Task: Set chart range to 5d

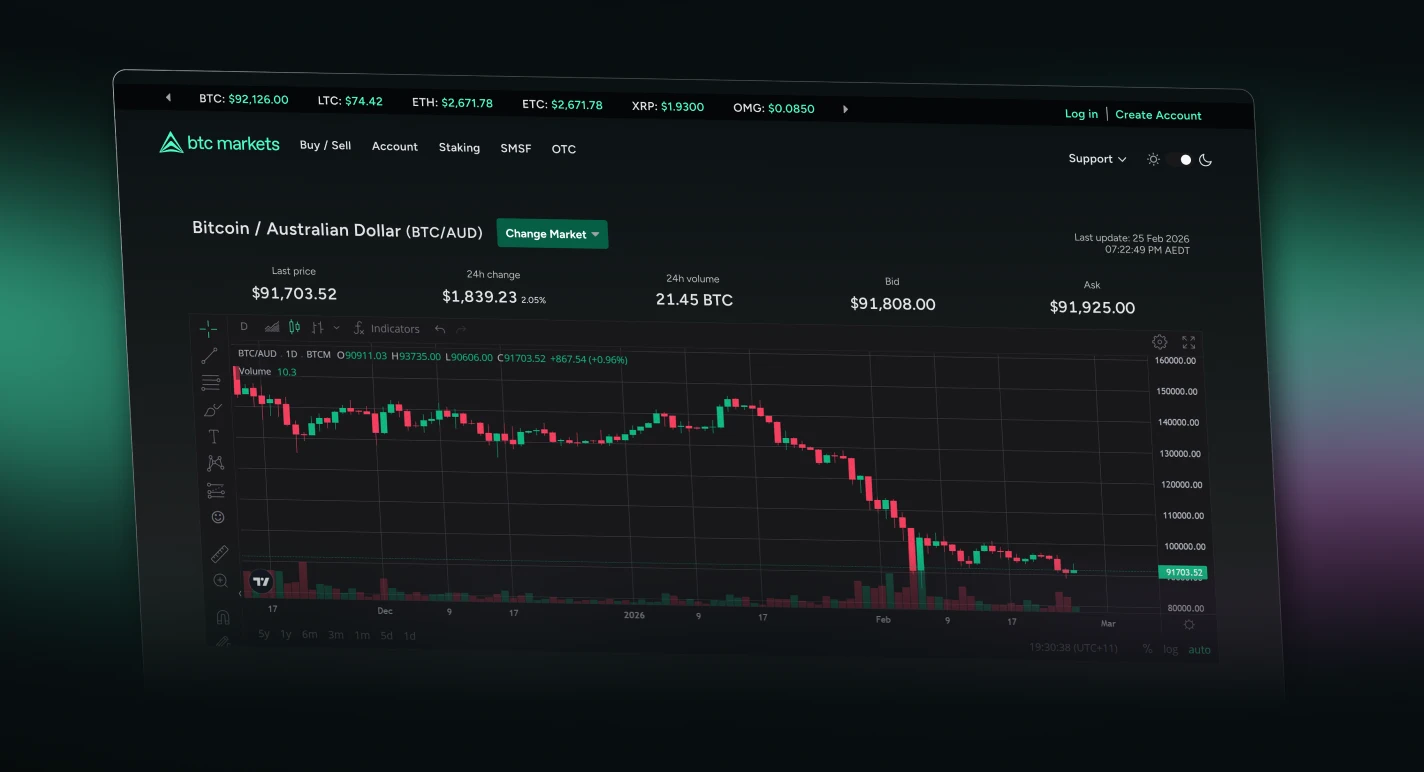Action: coord(386,635)
